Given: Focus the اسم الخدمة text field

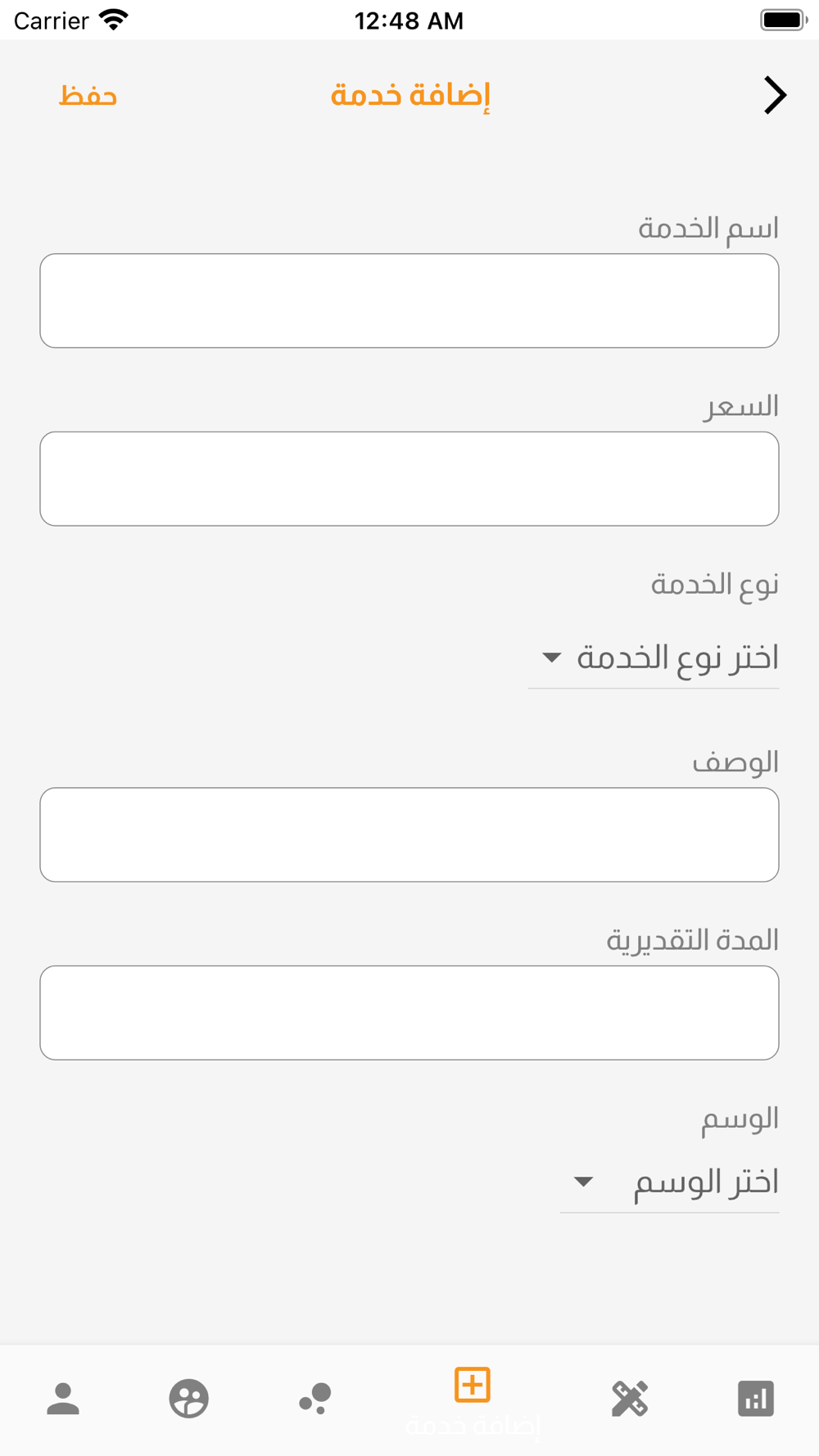Looking at the screenshot, I should click(x=409, y=301).
